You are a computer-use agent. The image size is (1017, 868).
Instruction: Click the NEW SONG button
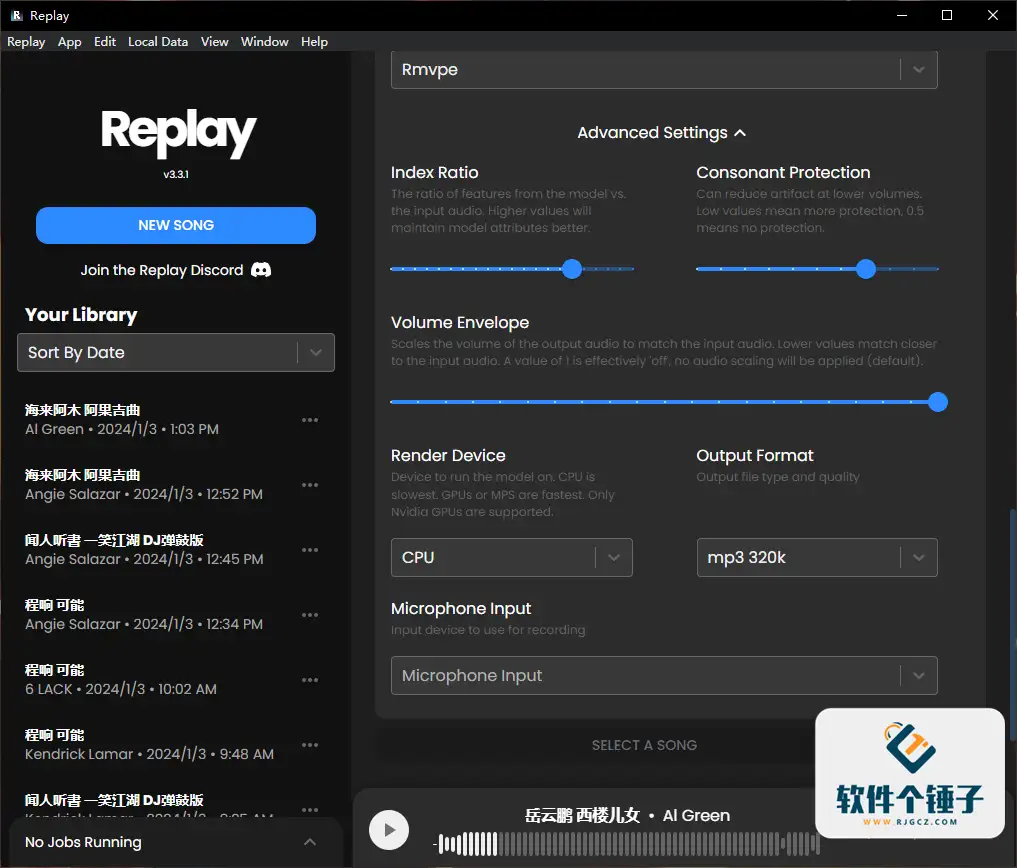pyautogui.click(x=176, y=225)
